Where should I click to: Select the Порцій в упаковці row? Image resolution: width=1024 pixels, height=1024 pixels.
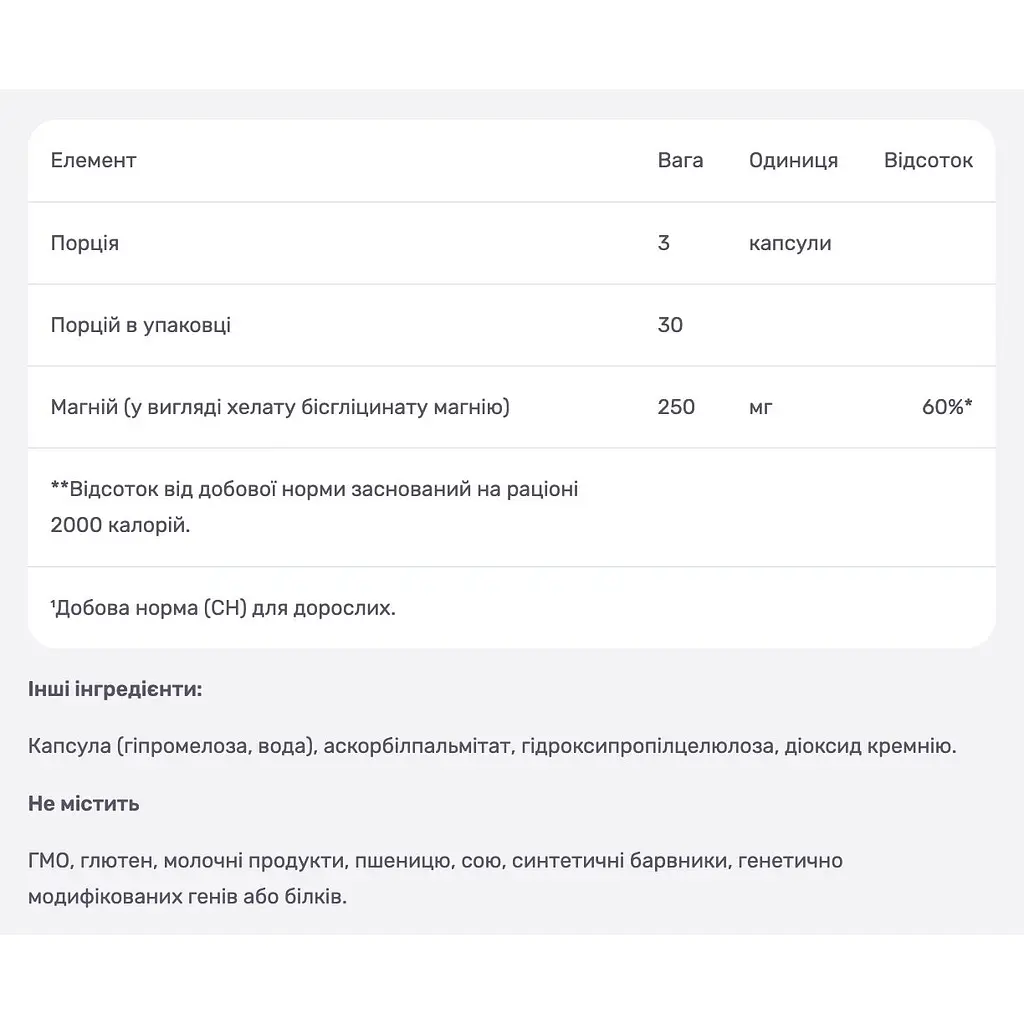(x=511, y=325)
